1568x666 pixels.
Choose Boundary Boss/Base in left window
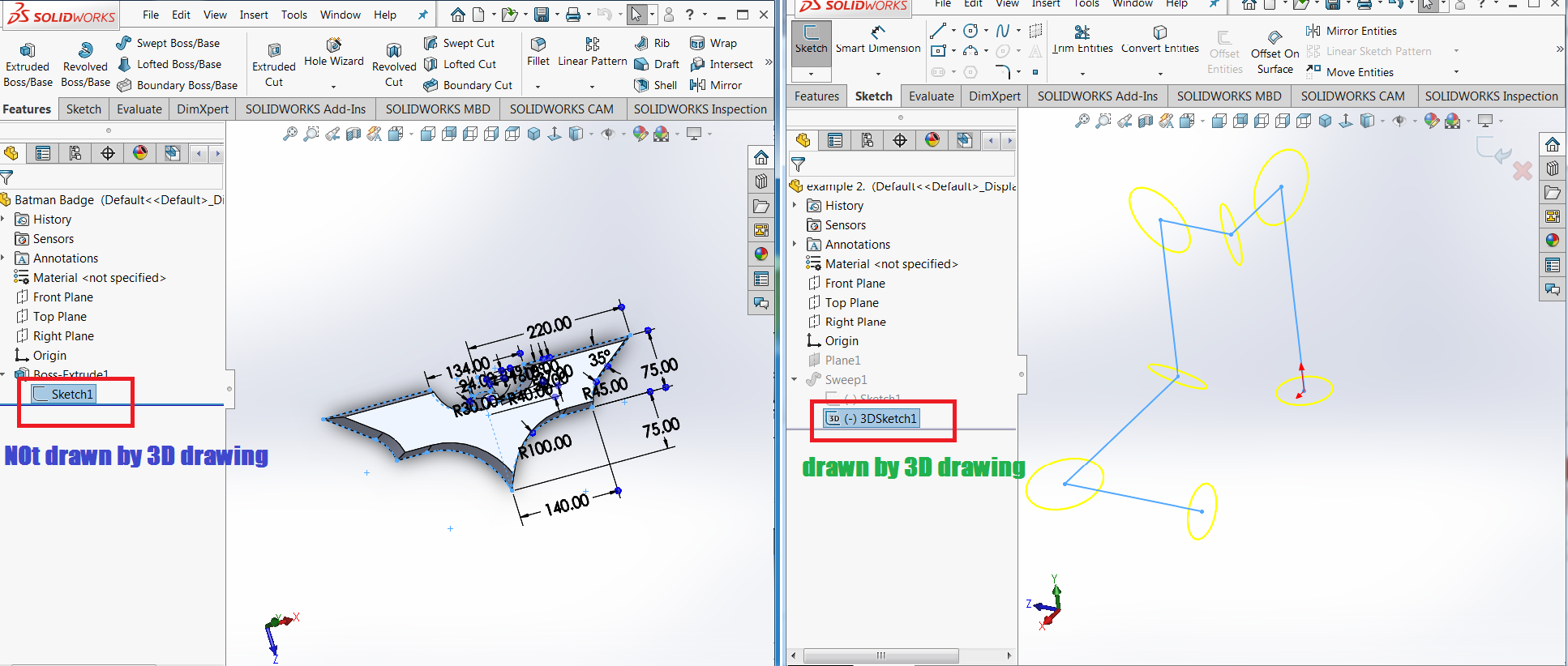pyautogui.click(x=177, y=85)
